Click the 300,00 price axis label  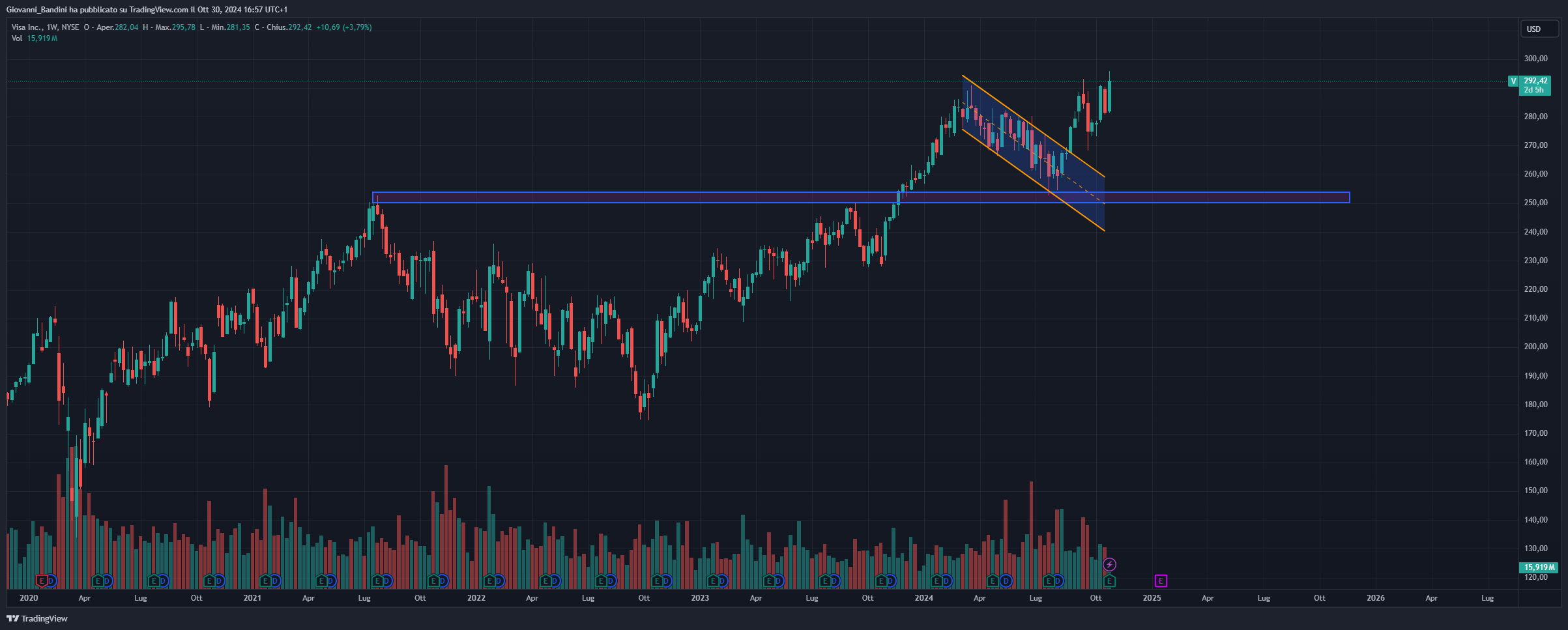tap(1535, 59)
